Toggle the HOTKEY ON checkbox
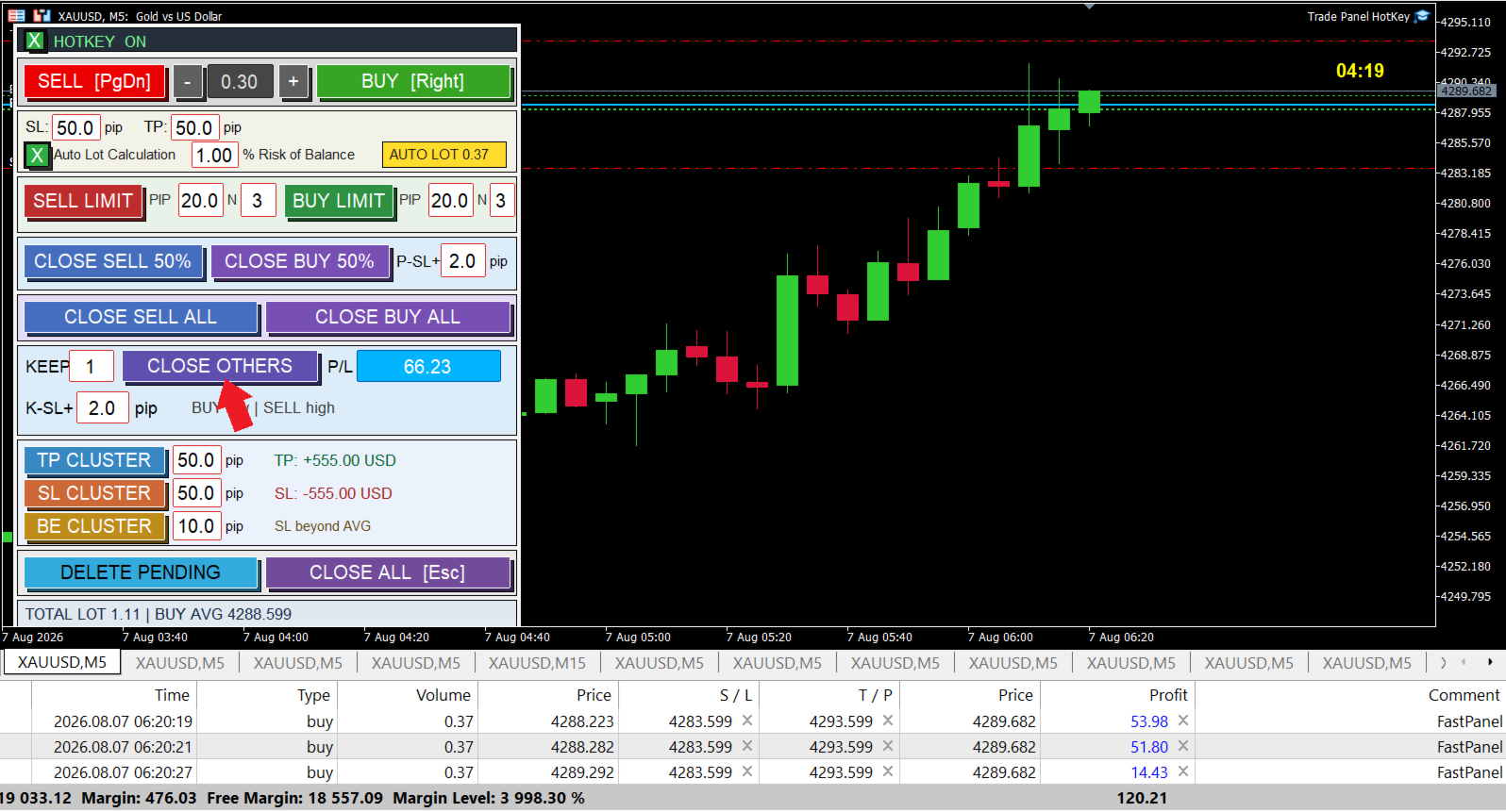The image size is (1506, 812). (35, 41)
